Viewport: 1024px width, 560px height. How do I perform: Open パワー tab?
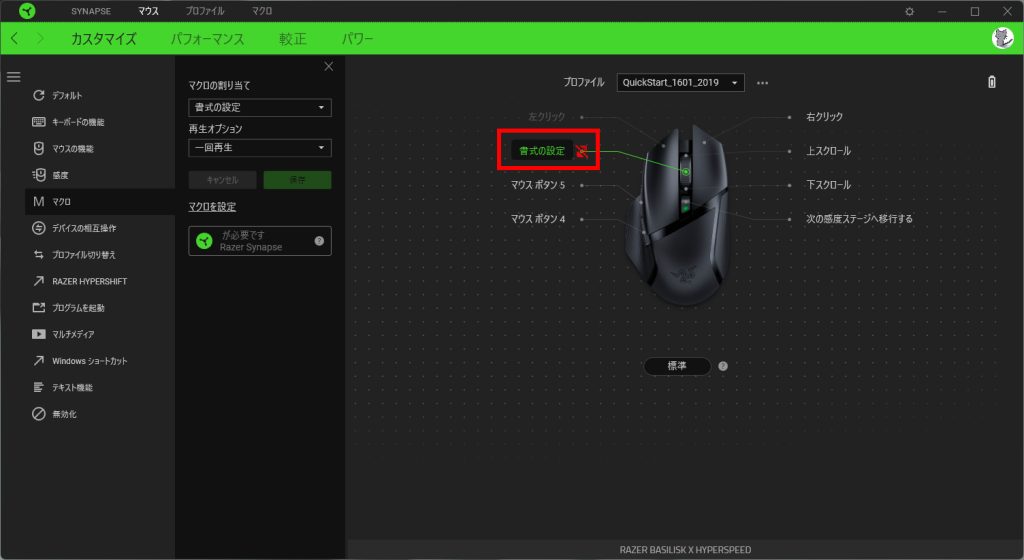pos(357,39)
